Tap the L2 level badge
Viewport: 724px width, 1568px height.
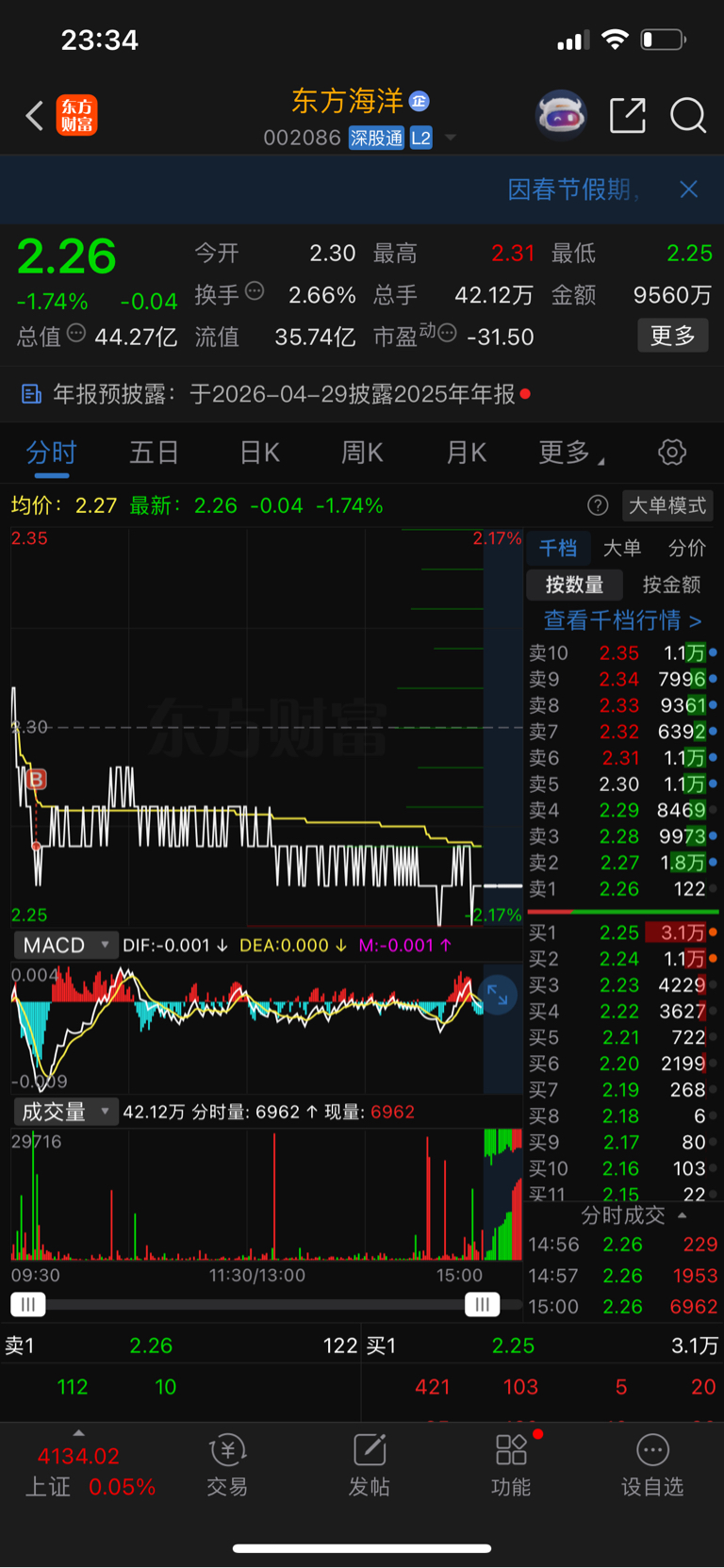tap(421, 139)
